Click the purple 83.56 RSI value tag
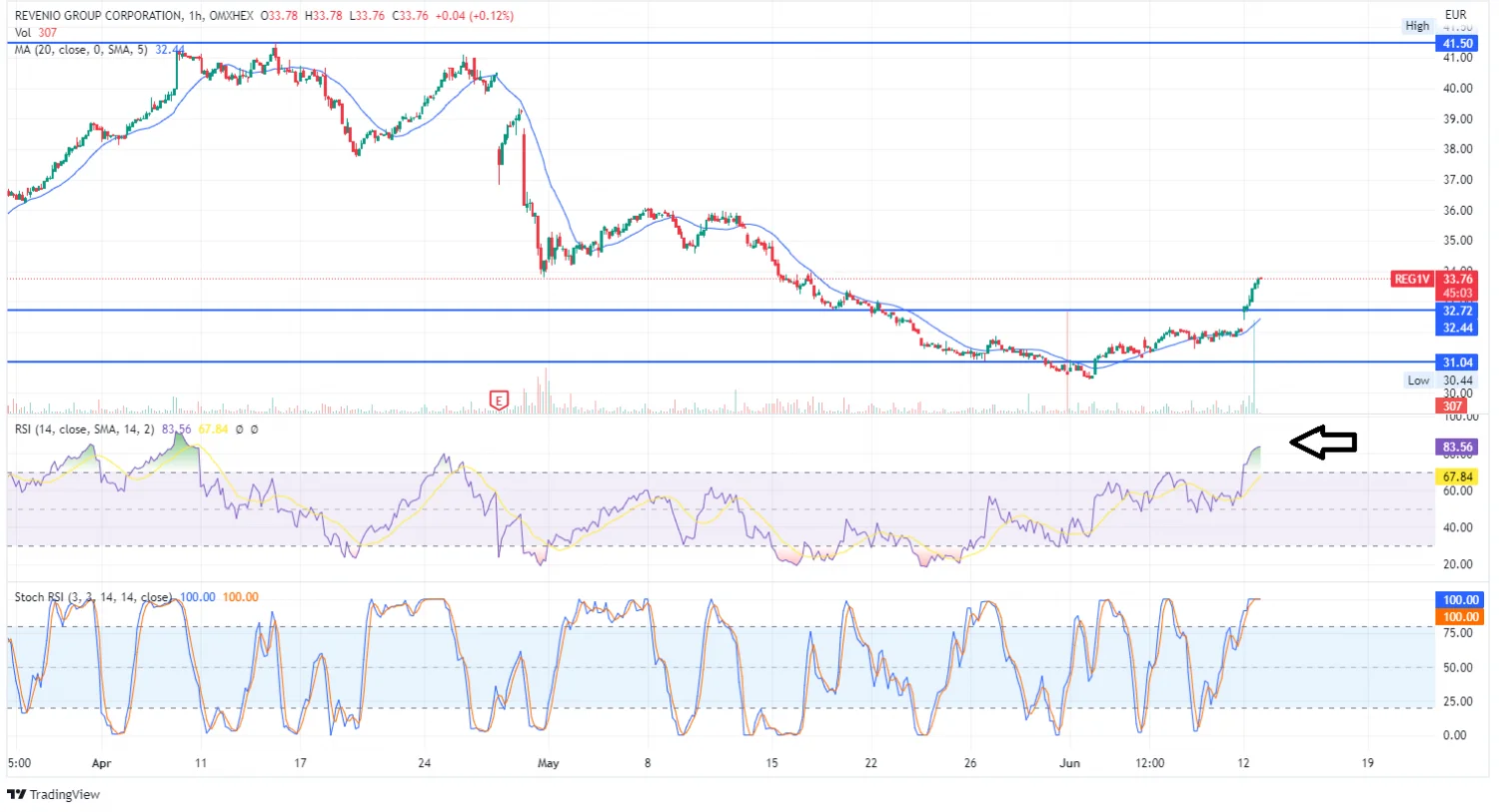This screenshot has height=812, width=1499. pos(1457,447)
